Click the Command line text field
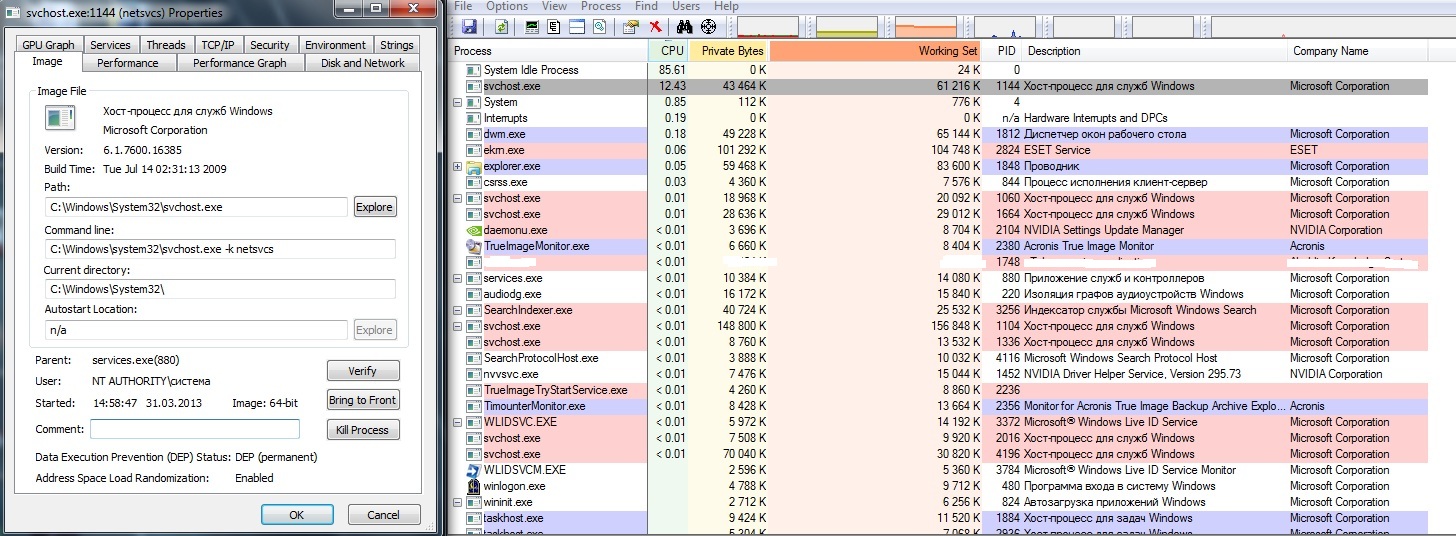The width and height of the screenshot is (1456, 536). point(220,249)
